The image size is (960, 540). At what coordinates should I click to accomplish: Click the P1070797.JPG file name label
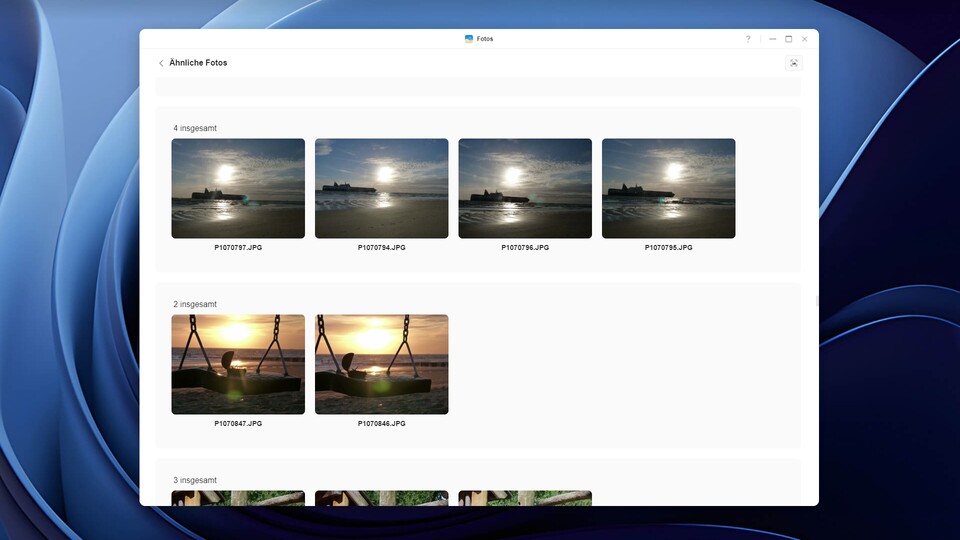238,247
